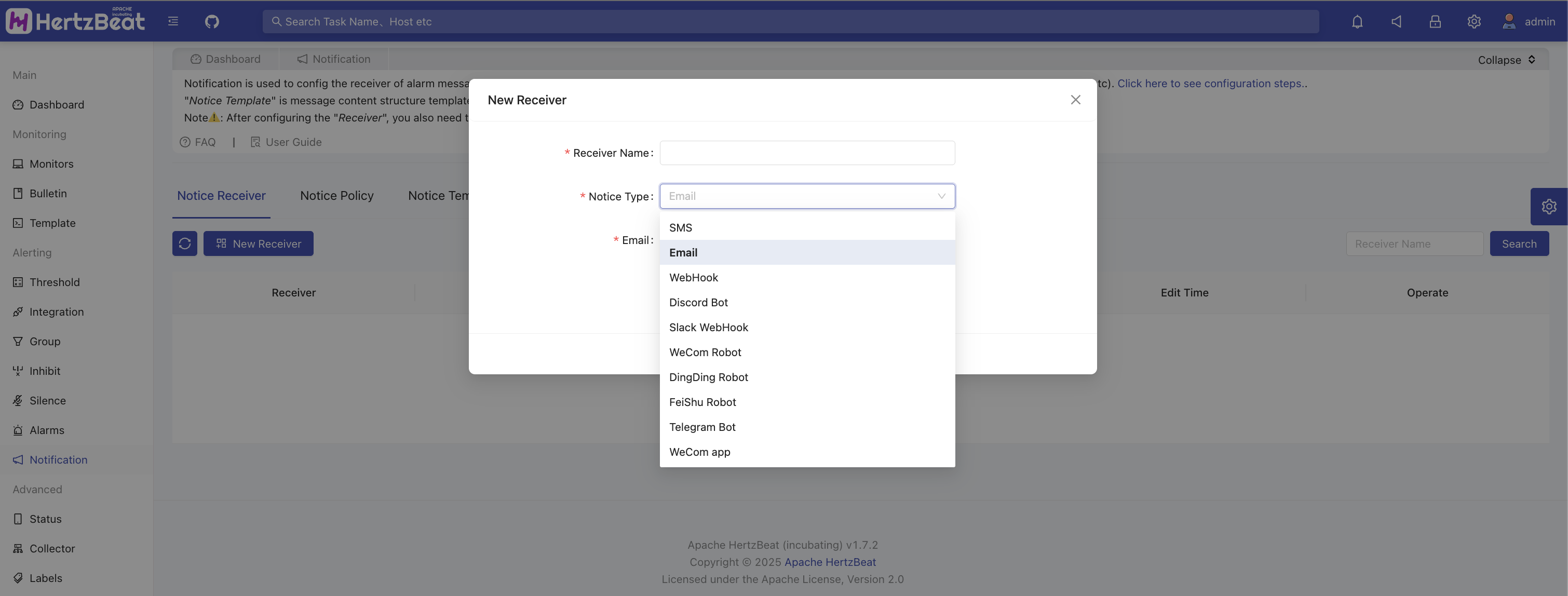The height and width of the screenshot is (596, 1568).
Task: Expand the Notice Type dropdown
Action: (x=806, y=196)
